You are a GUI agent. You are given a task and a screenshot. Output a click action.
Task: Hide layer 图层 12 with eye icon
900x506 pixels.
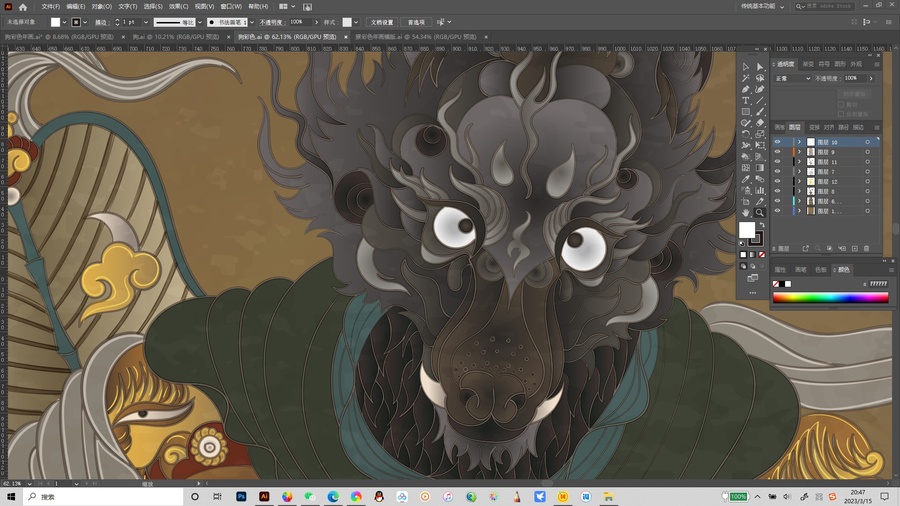point(777,181)
